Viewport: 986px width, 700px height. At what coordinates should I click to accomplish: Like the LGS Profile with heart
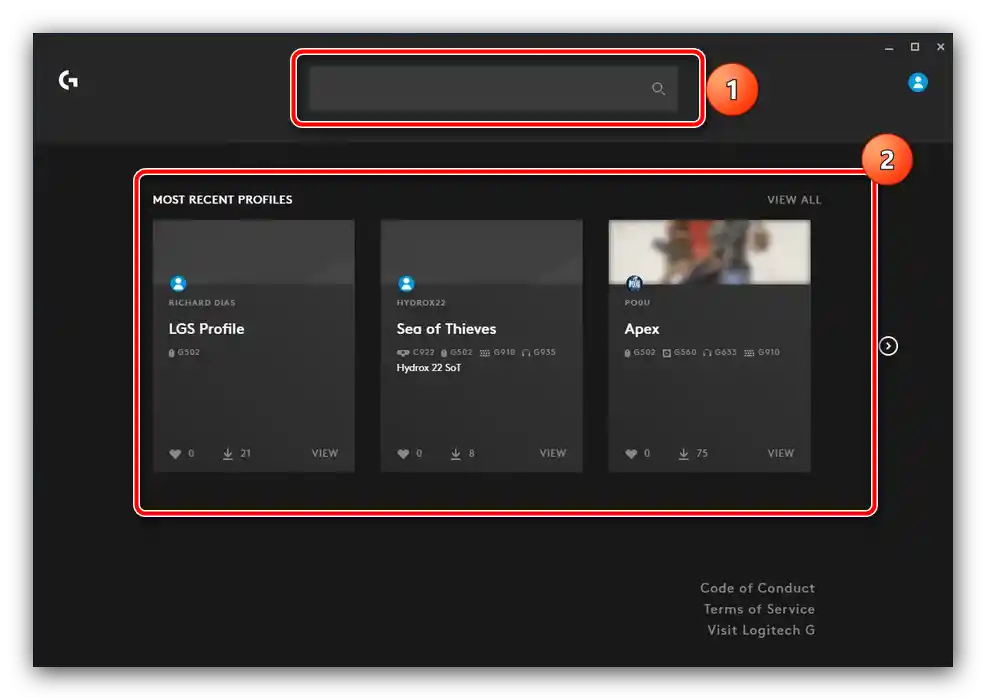pos(175,454)
